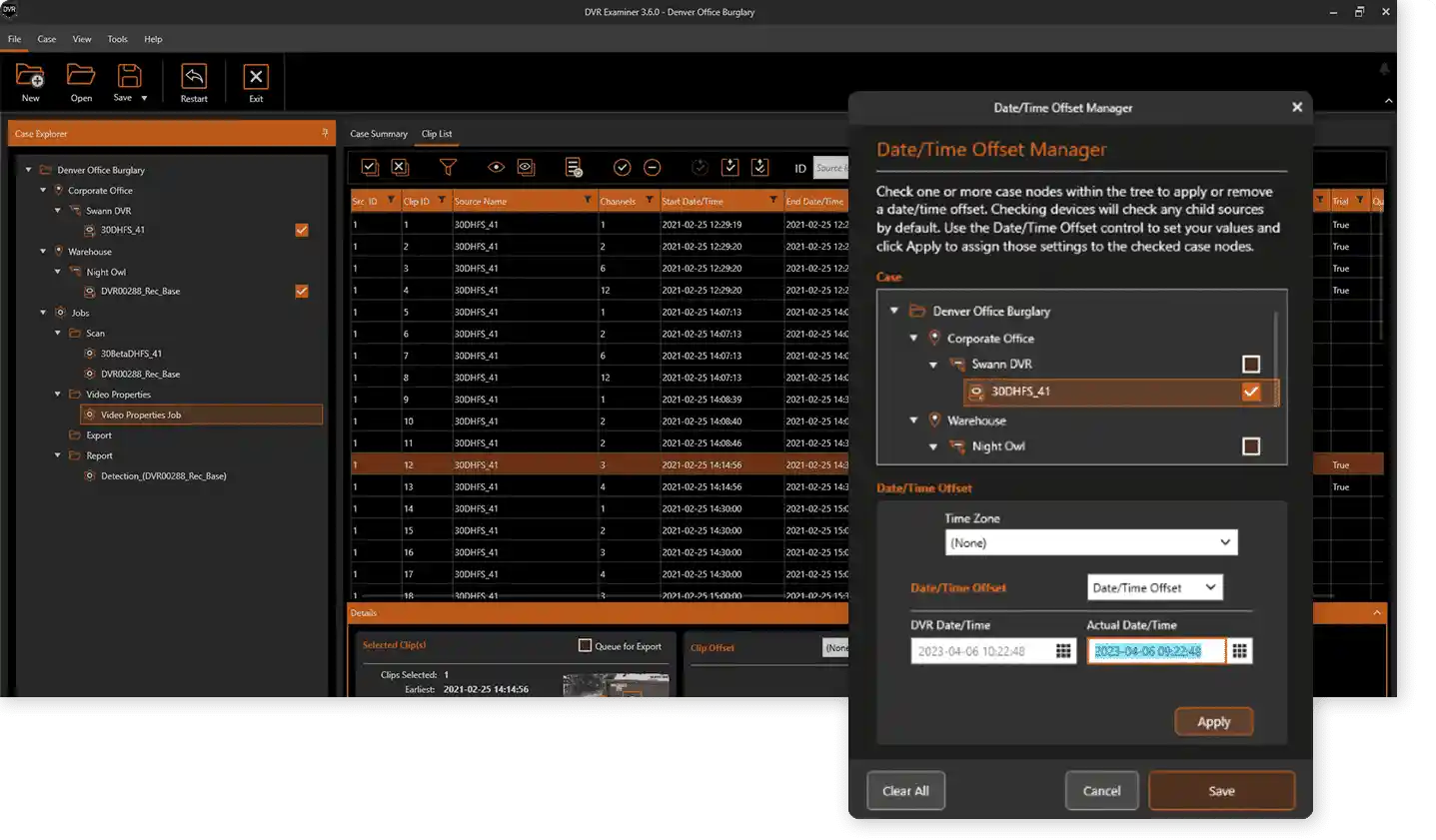This screenshot has width=1436, height=840.
Task: Click the selected clip thumbnail in Details
Action: click(x=616, y=685)
